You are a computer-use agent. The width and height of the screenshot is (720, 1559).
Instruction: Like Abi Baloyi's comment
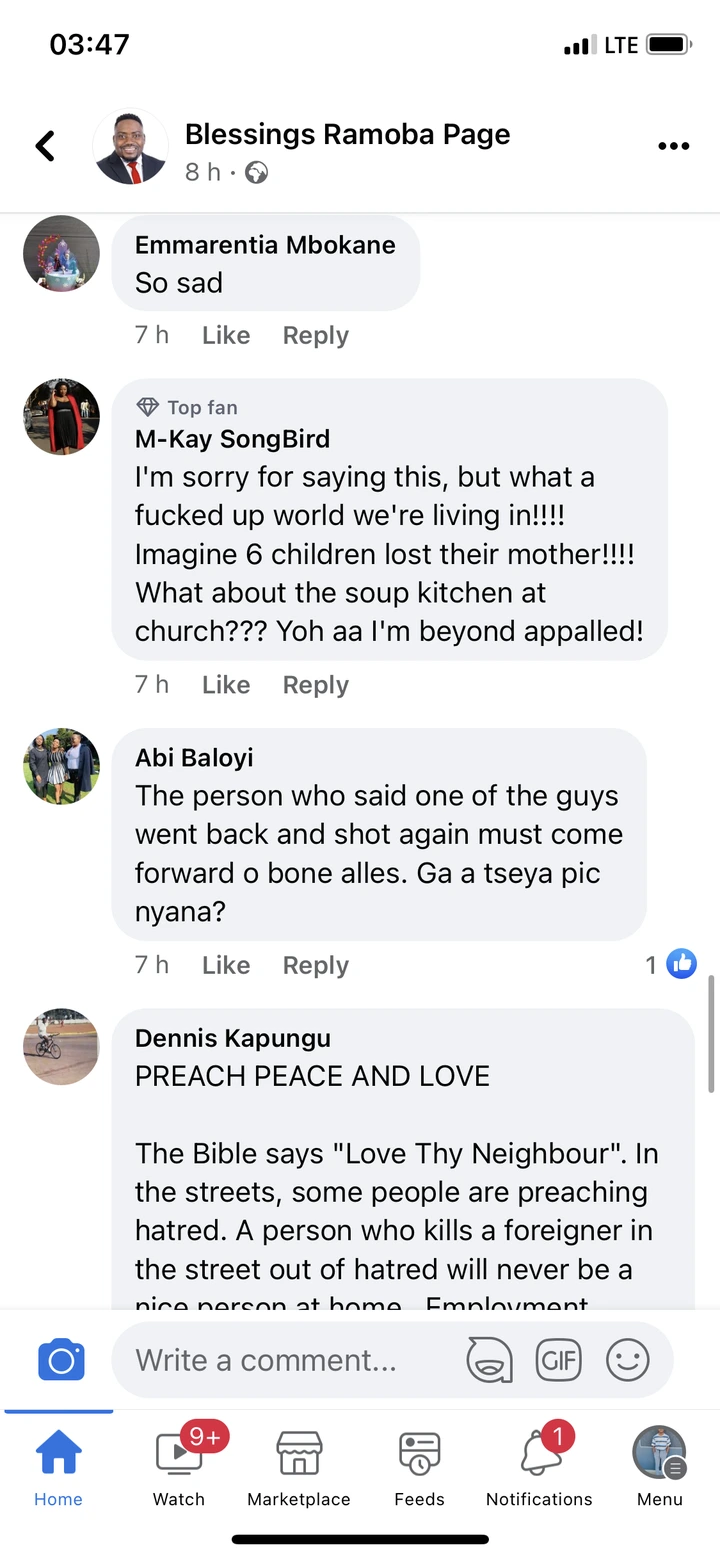tap(226, 965)
